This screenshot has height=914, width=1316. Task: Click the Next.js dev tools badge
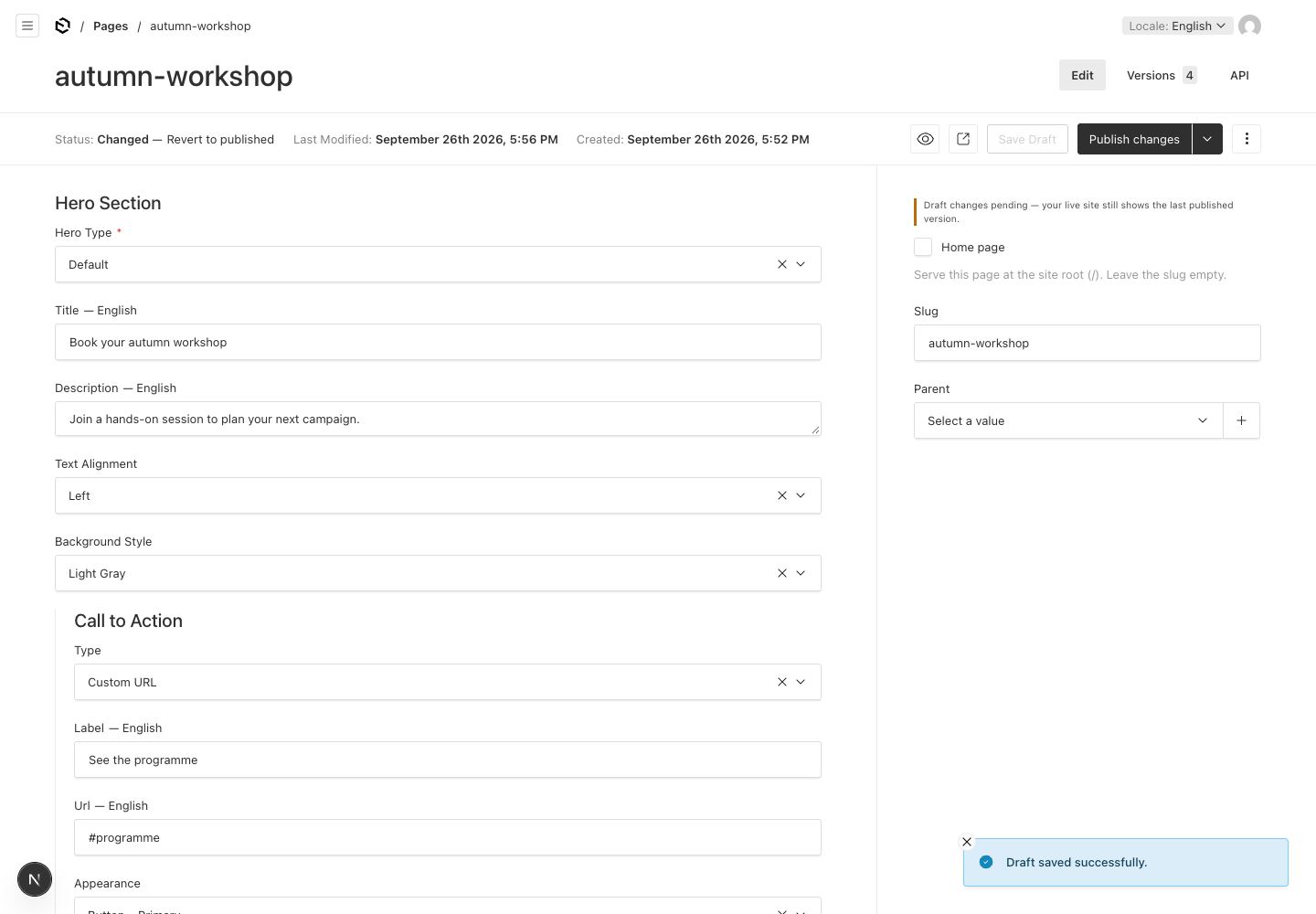[x=35, y=879]
